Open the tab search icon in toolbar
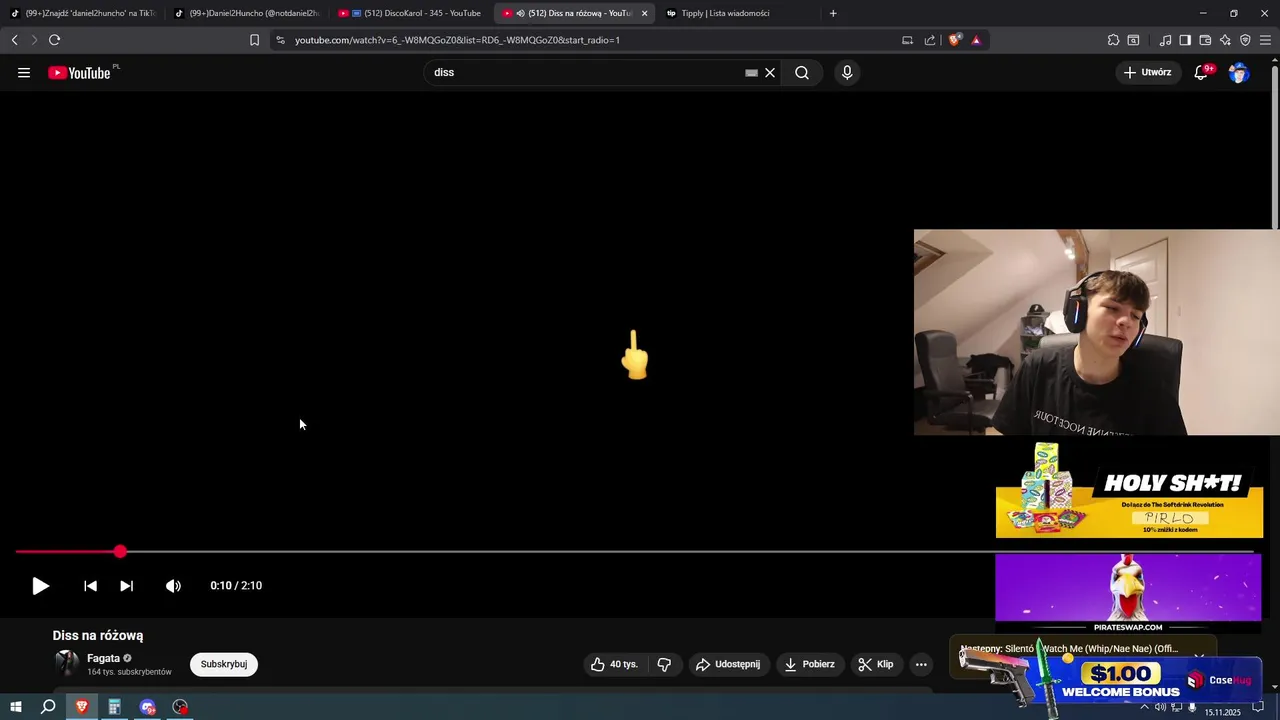Screen dimensions: 1280x720 coord(1133,40)
